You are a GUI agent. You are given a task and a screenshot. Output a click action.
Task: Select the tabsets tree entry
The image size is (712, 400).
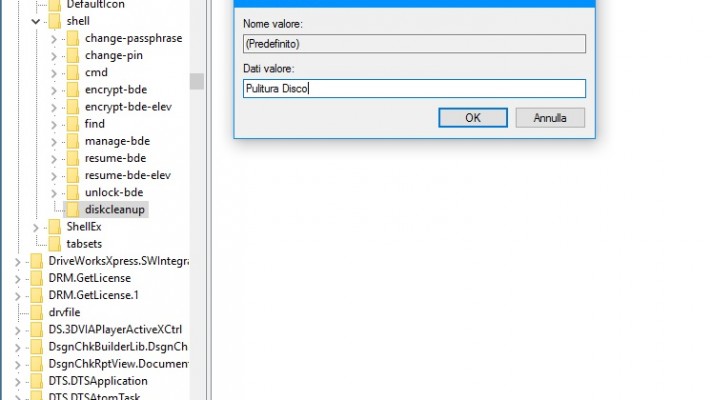point(84,244)
